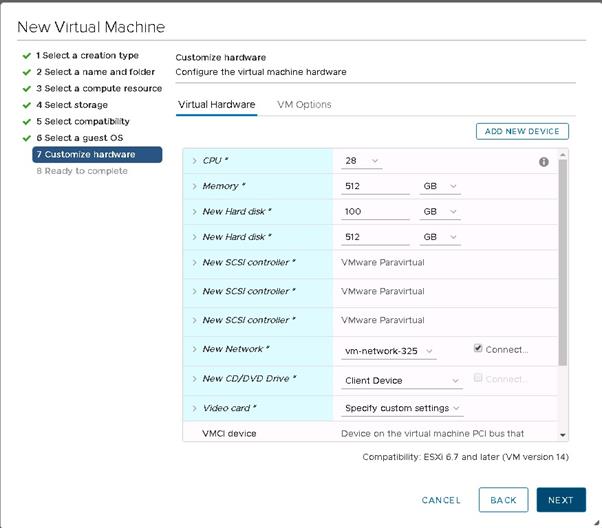The height and width of the screenshot is (528, 602).
Task: Expand the third New SCSI controller row
Action: tap(194, 320)
